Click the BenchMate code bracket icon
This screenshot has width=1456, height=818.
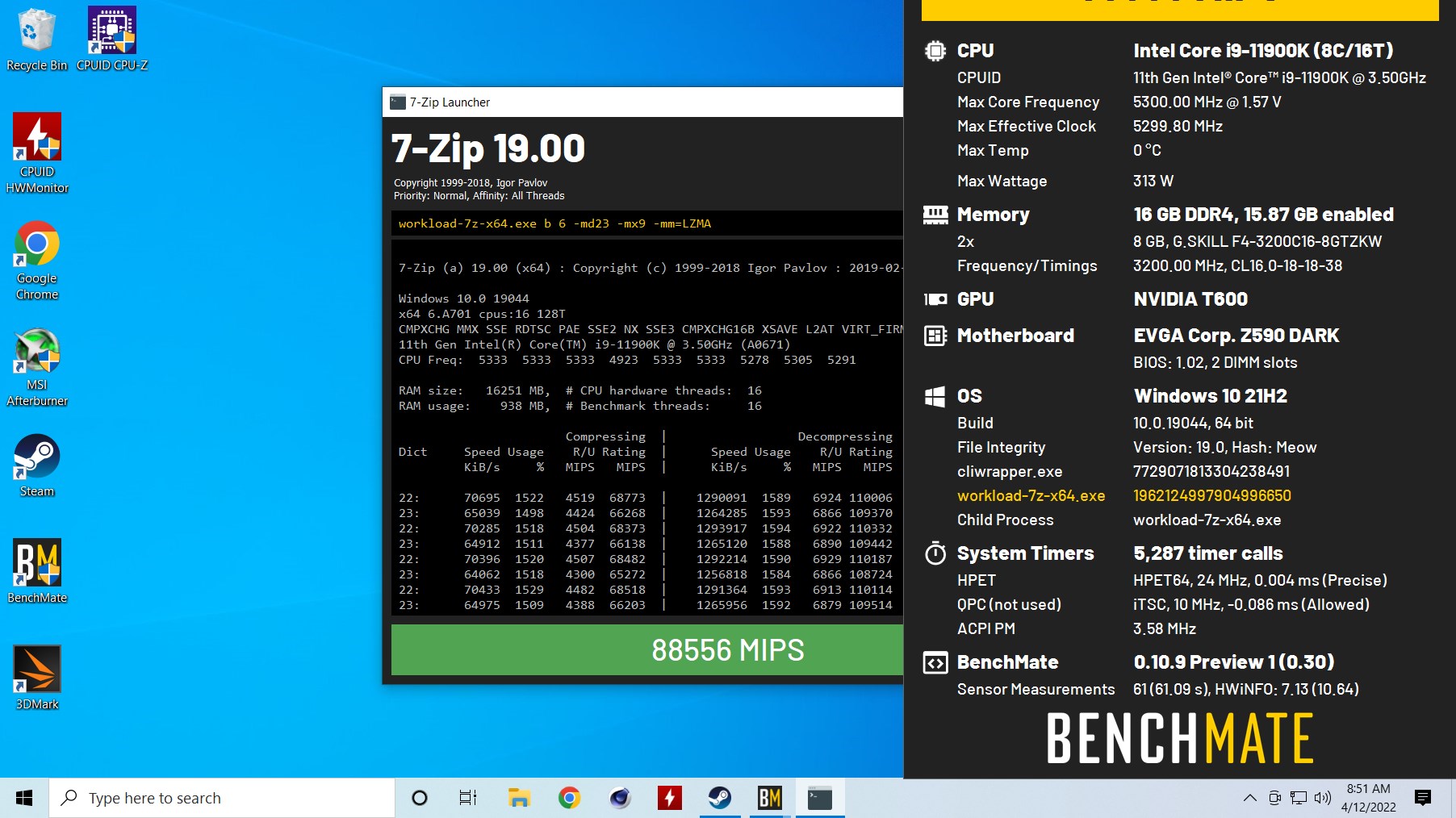click(x=935, y=662)
